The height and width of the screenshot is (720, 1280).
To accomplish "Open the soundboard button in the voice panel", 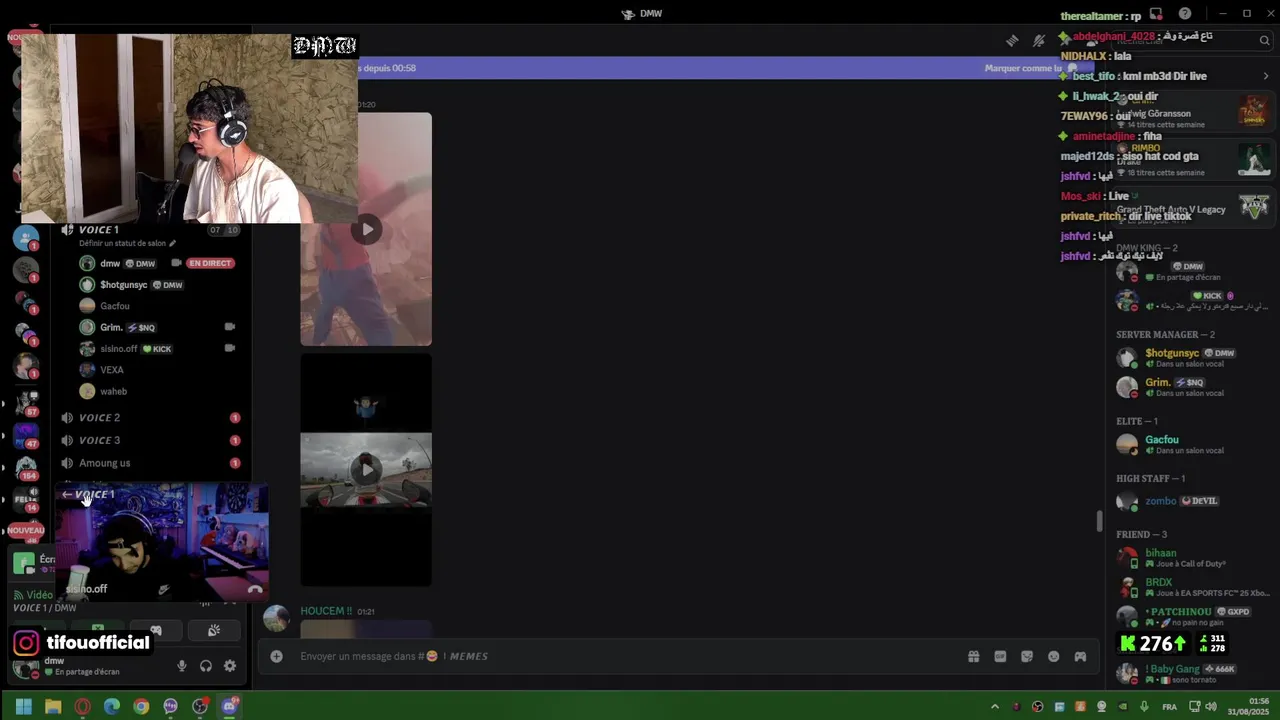I will tap(213, 631).
